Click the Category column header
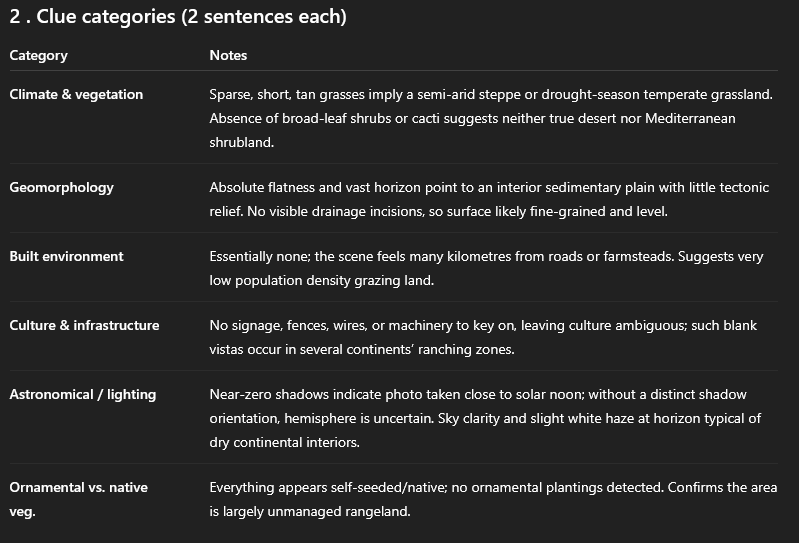The image size is (799, 543). pos(38,56)
